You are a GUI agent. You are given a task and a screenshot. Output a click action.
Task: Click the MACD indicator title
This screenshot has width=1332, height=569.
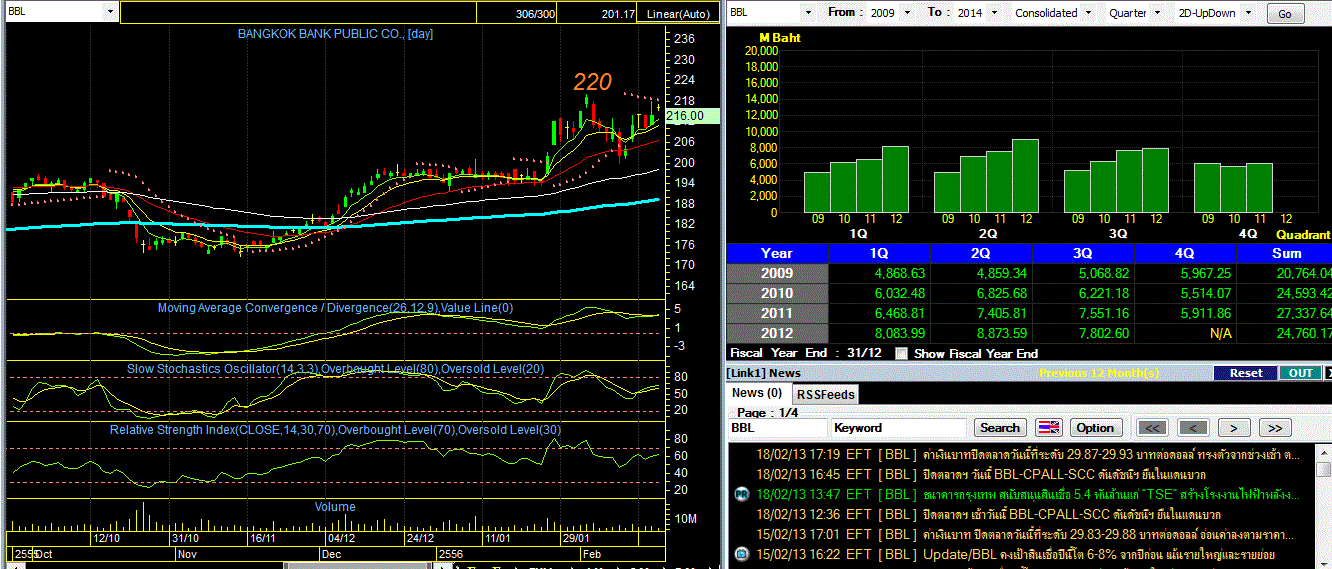click(x=335, y=308)
